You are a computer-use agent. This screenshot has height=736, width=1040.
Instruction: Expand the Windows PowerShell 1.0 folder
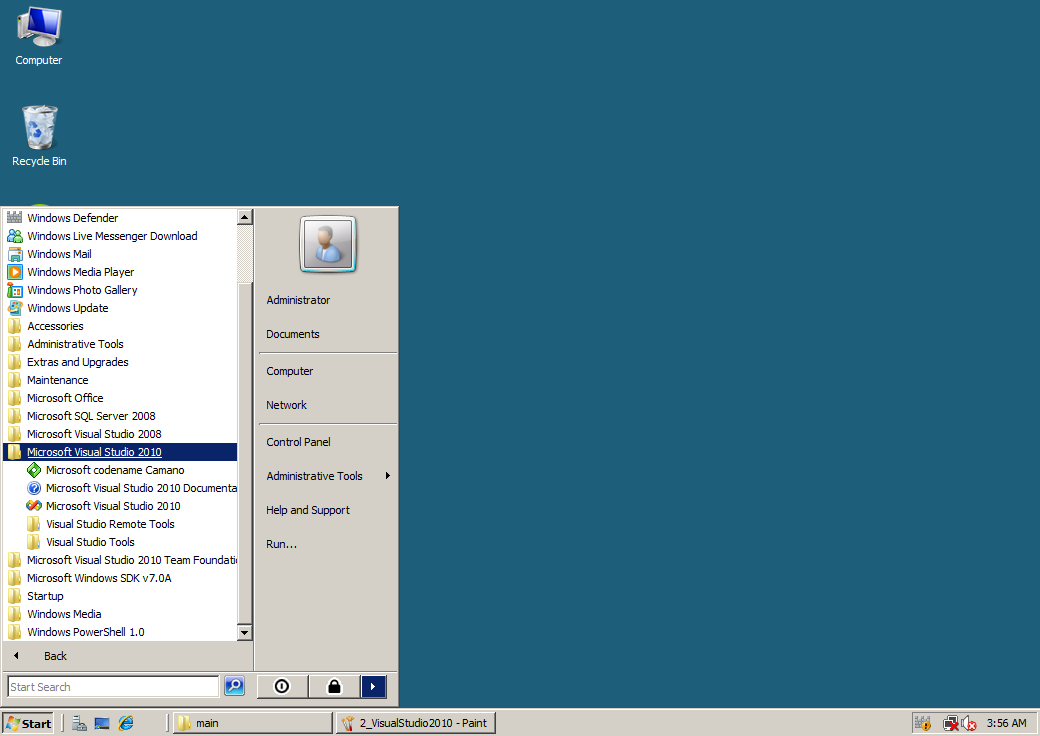(x=120, y=632)
